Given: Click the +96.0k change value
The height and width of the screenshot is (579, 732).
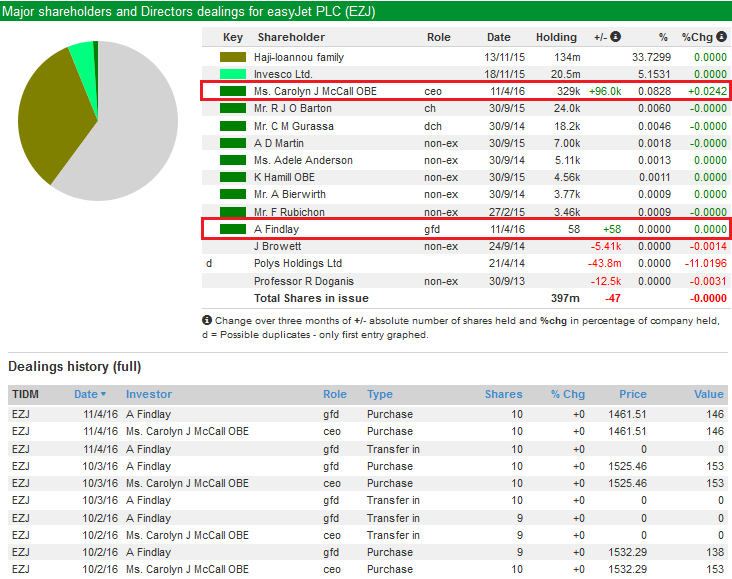Looking at the screenshot, I should 605,91.
